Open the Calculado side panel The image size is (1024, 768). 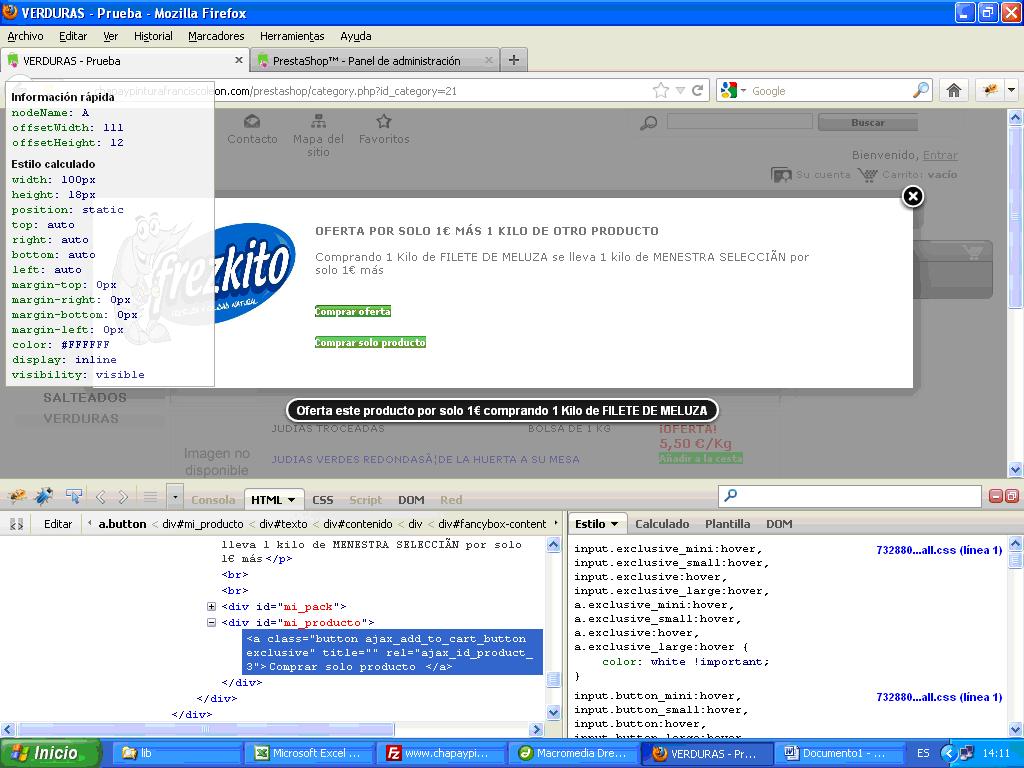click(662, 524)
